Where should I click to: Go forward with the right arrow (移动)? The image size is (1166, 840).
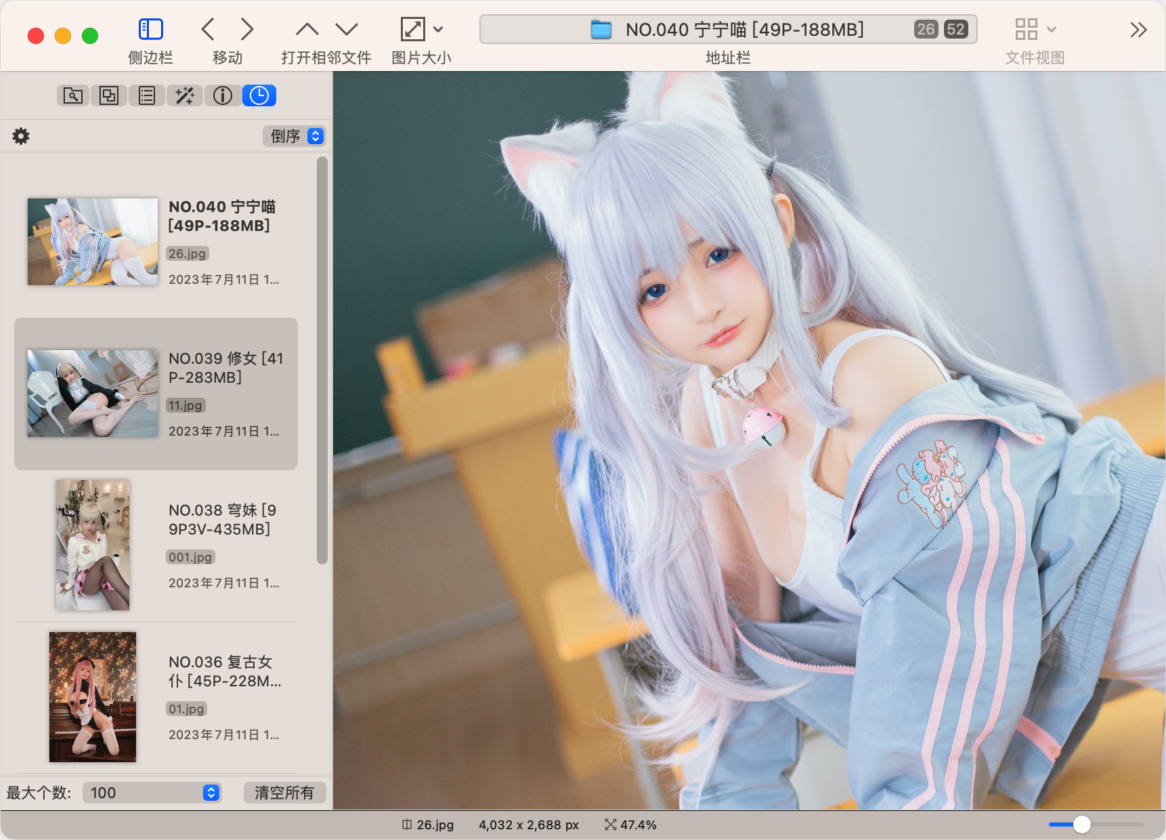tap(247, 30)
